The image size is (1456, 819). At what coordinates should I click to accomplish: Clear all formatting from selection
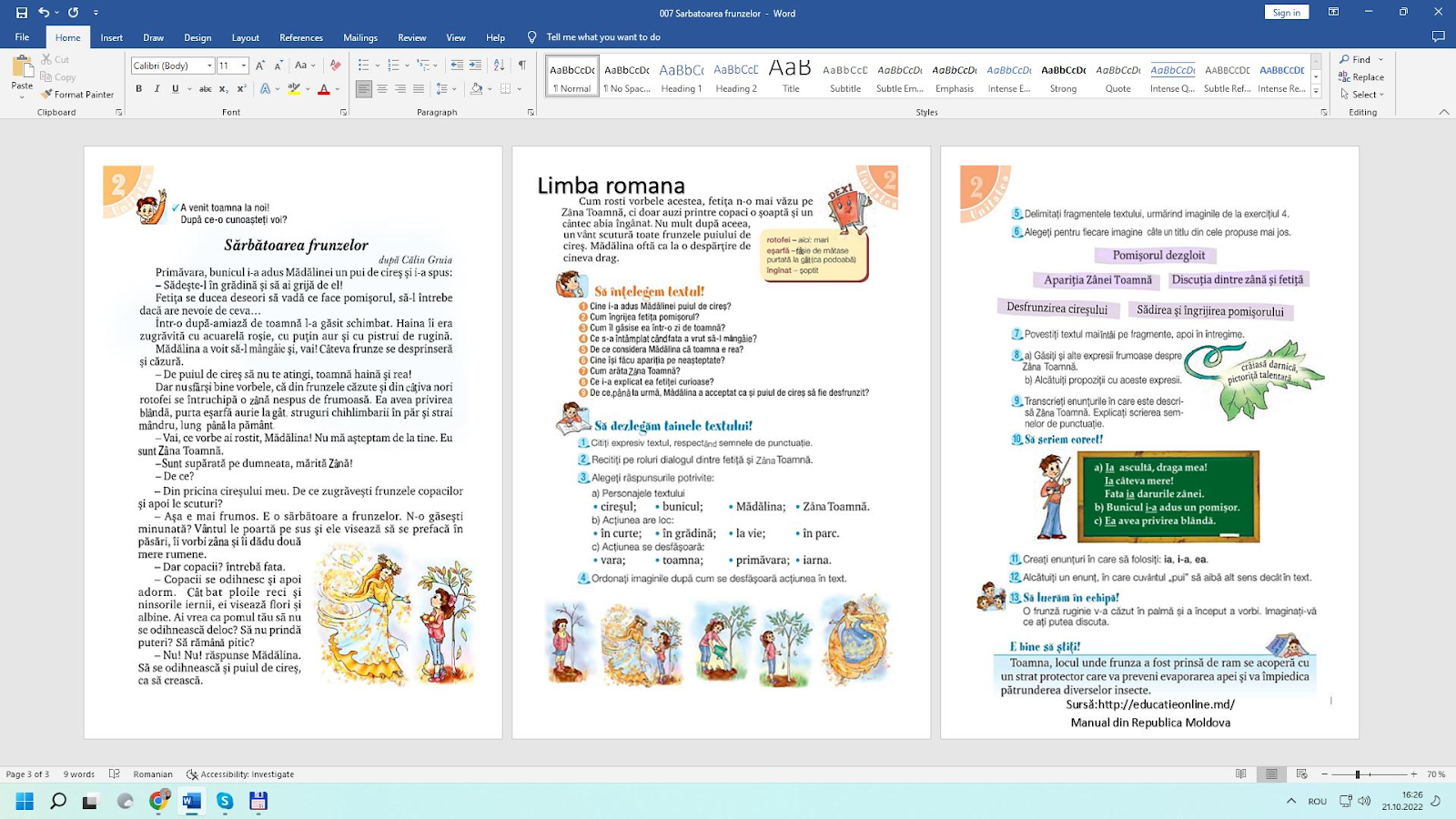(x=335, y=66)
